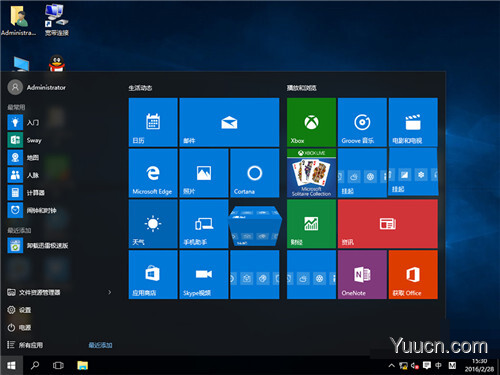
Task: Open 卸载迅雷极速版 under recently added
Action: [38, 246]
